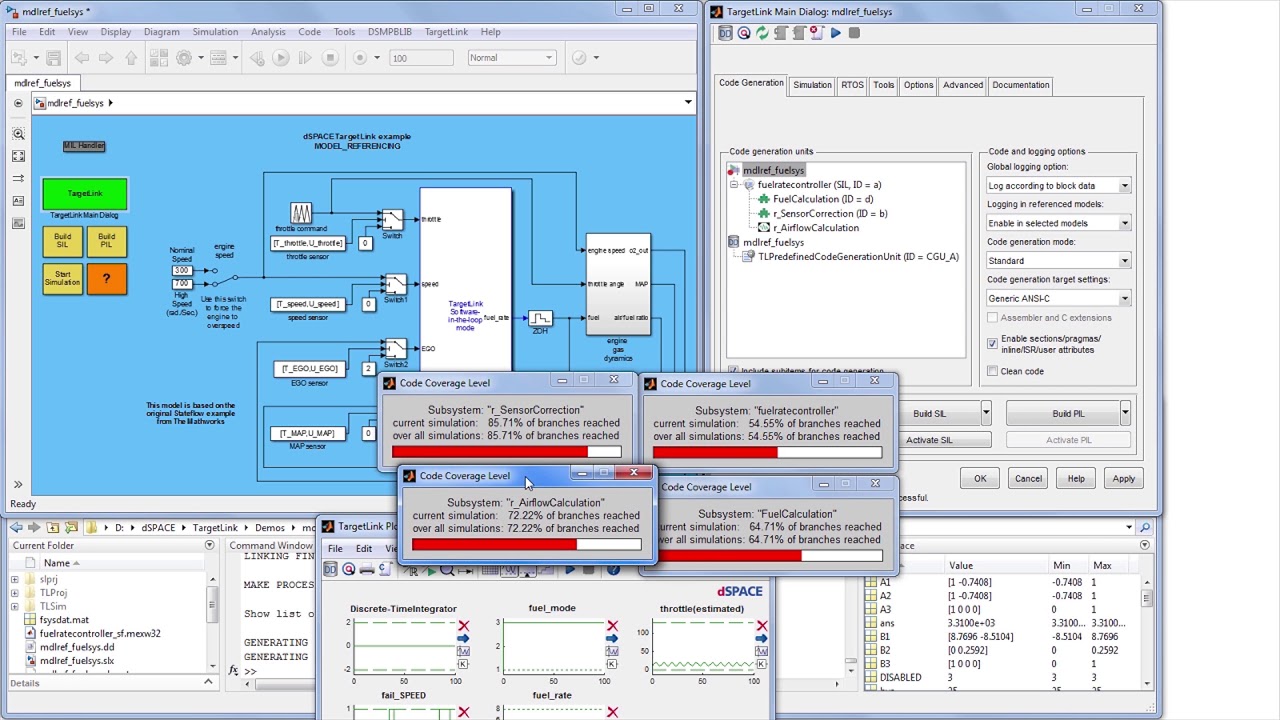Image resolution: width=1280 pixels, height=720 pixels.
Task: Toggle Enable sections/pragmas checkbox
Action: pos(992,344)
